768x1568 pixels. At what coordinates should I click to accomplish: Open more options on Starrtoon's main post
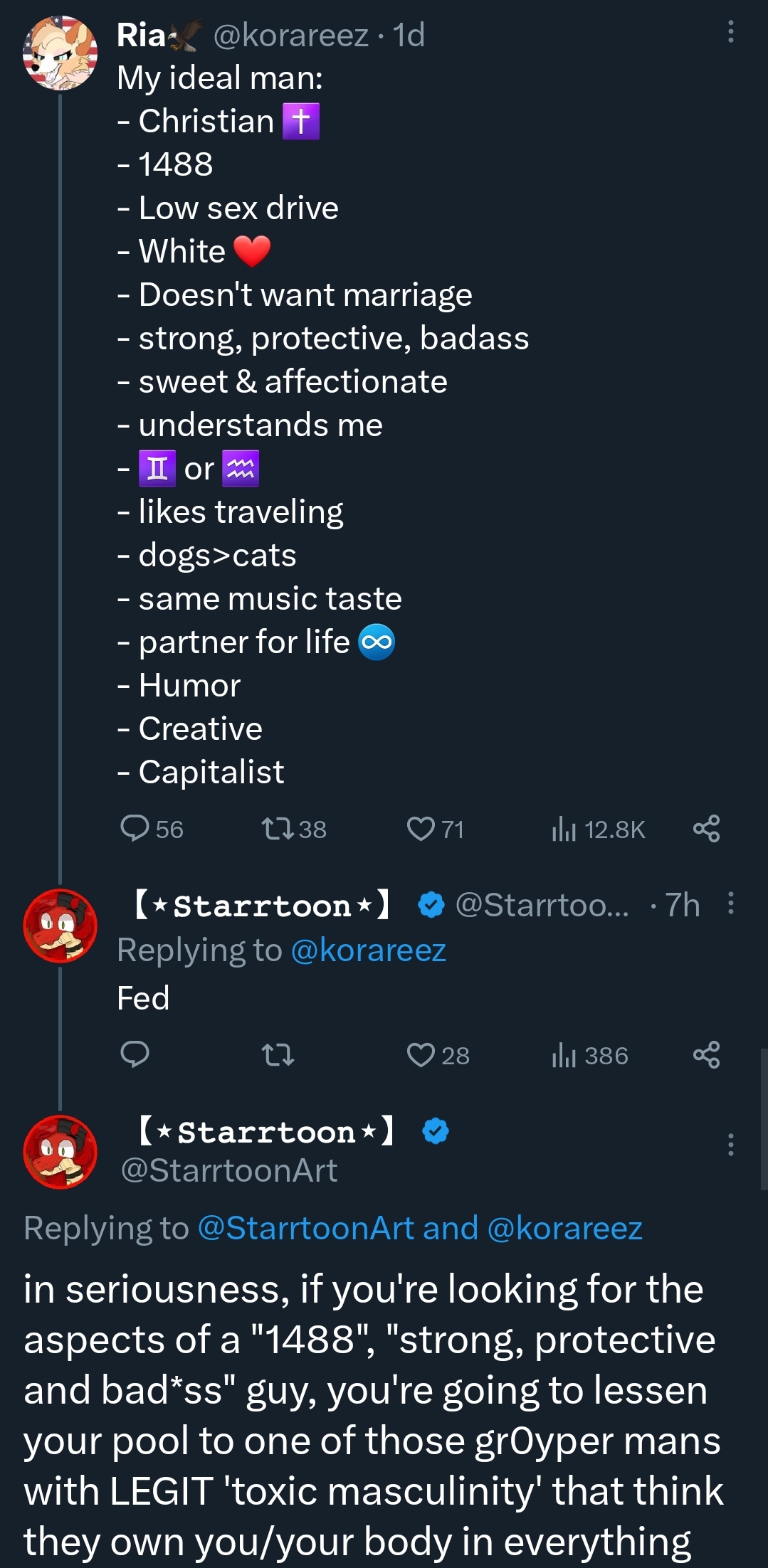tap(730, 1145)
